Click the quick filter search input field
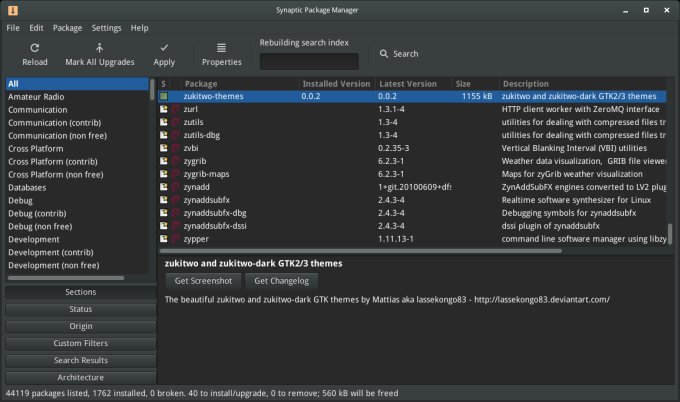The image size is (680, 402). coord(309,62)
